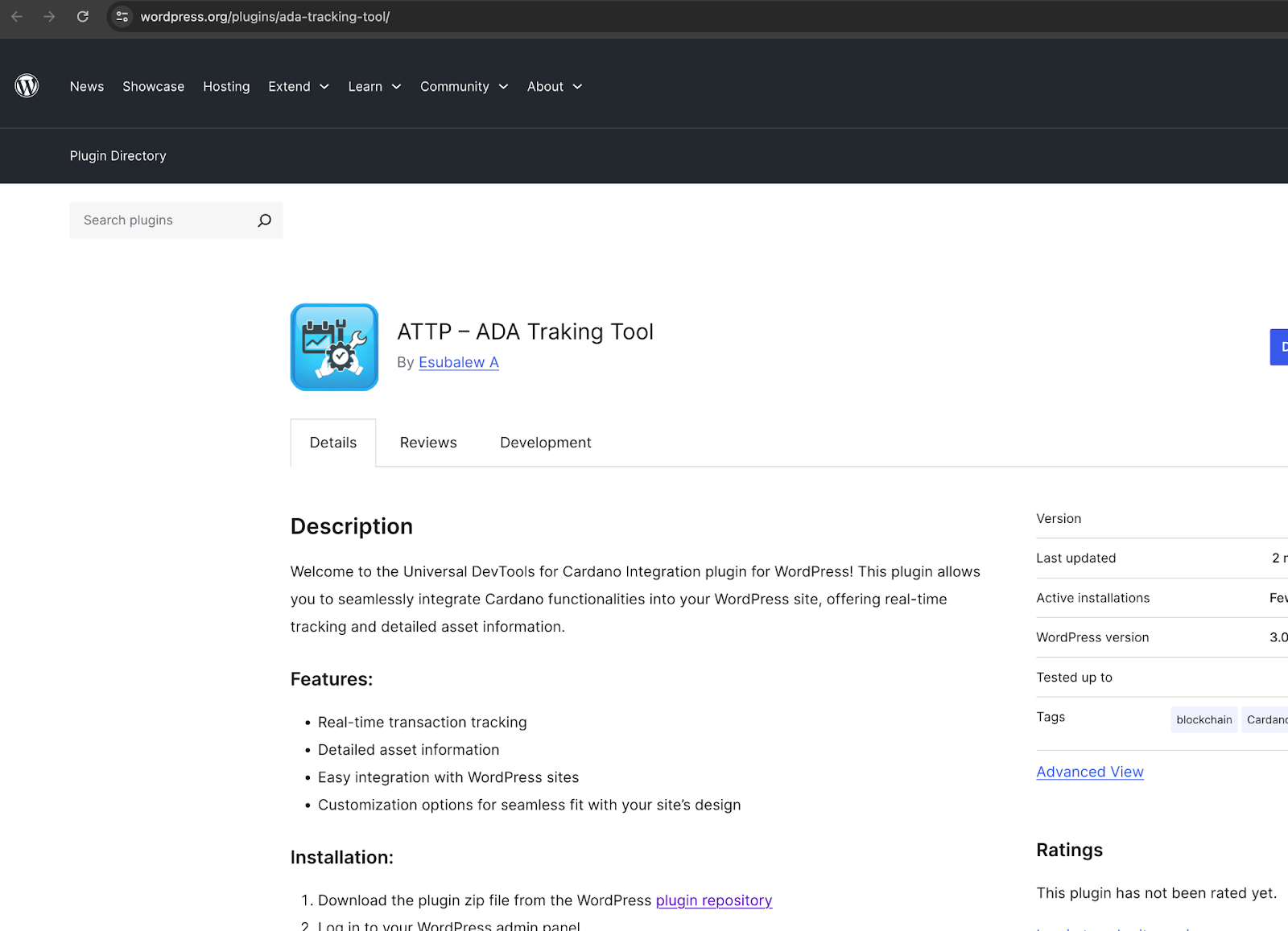
Task: Click the ATTP plugin icon image
Action: pyautogui.click(x=334, y=347)
